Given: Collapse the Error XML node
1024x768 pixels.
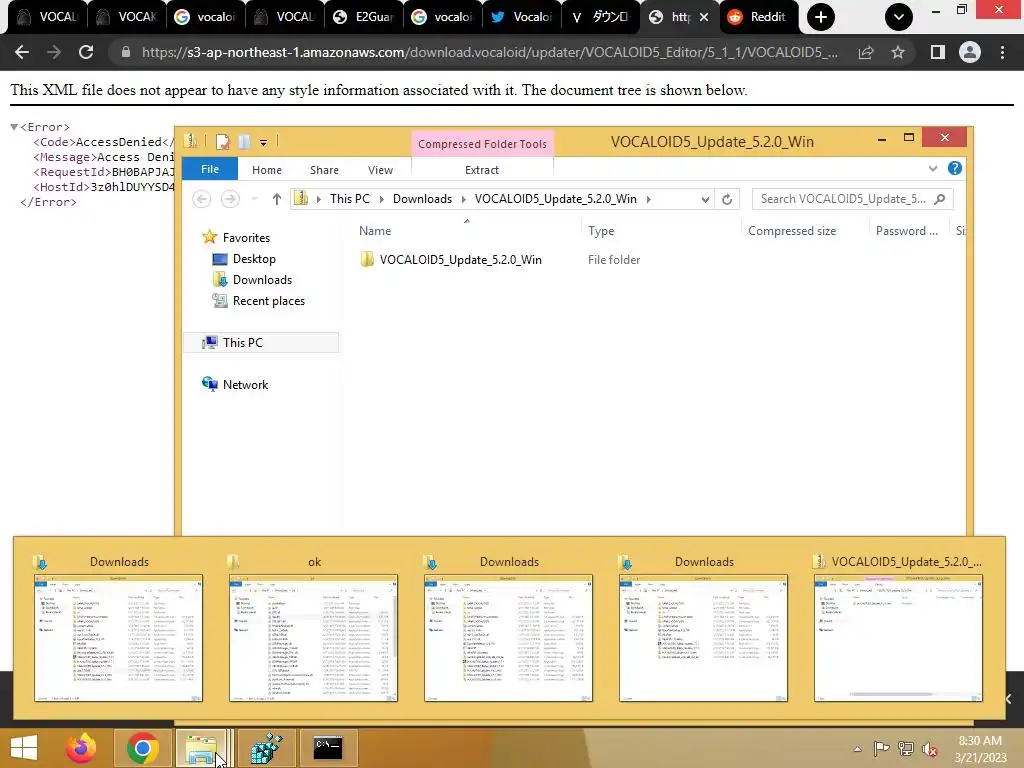Looking at the screenshot, I should click(14, 127).
